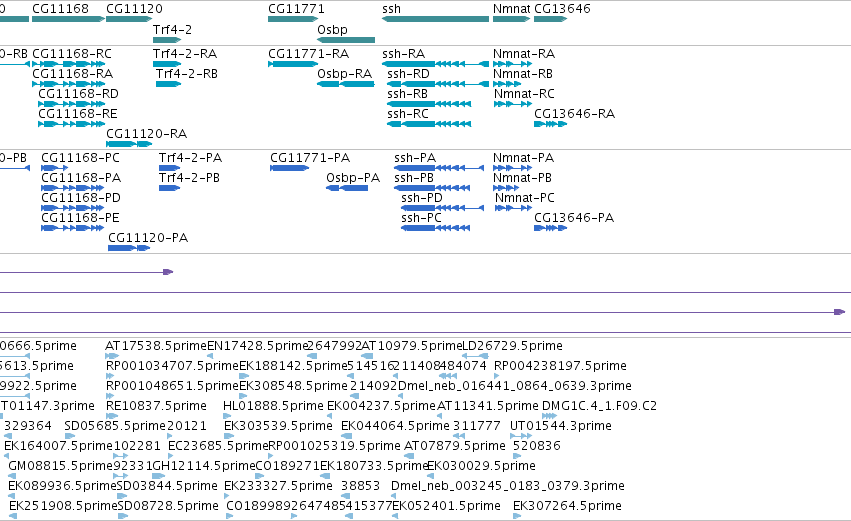The image size is (851, 521).
Task: Select protein ssh-PA
Action: (415, 158)
